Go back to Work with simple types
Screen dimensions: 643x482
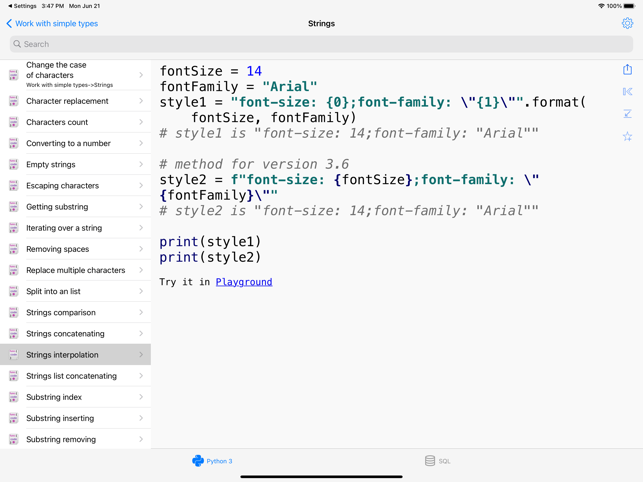click(52, 23)
